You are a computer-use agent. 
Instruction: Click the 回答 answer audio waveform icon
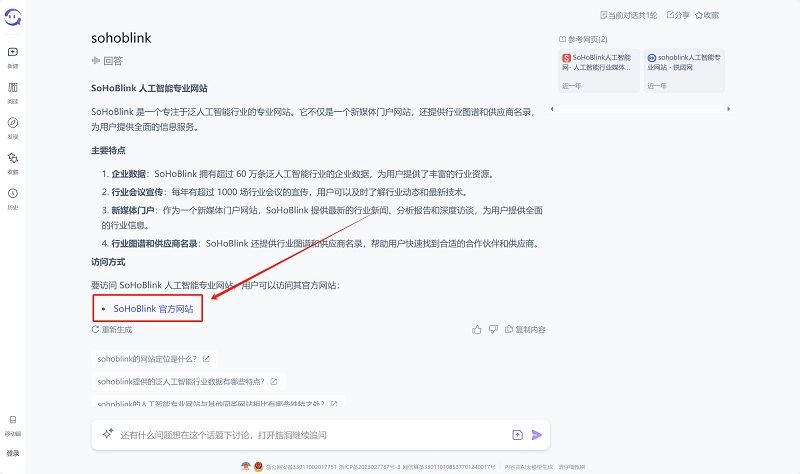click(x=95, y=61)
